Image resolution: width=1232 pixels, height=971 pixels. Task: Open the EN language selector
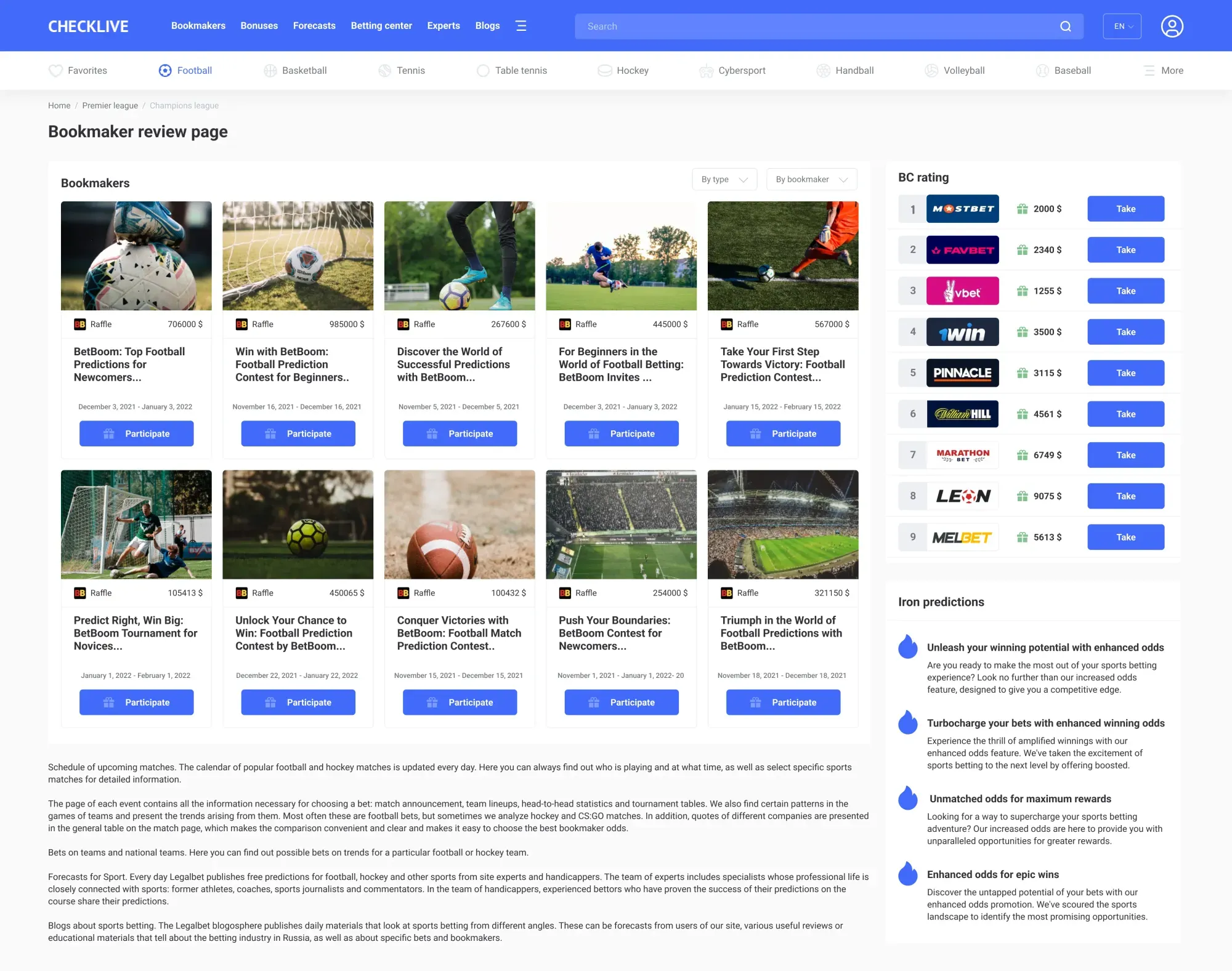[x=1122, y=26]
